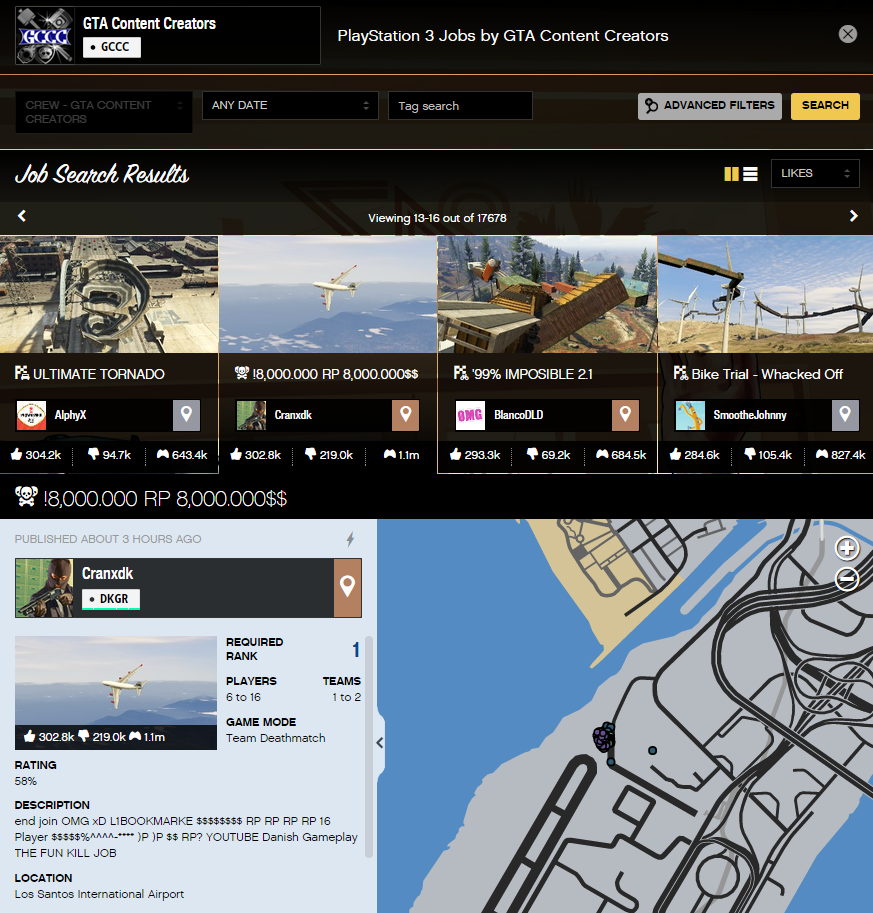Open the LIKES sort dropdown
Image resolution: width=873 pixels, height=913 pixels.
[814, 173]
